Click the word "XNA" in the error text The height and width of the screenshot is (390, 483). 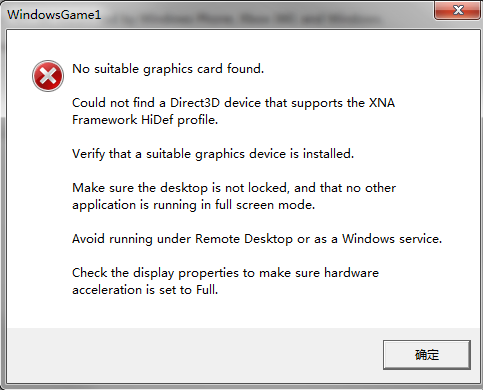tap(382, 103)
